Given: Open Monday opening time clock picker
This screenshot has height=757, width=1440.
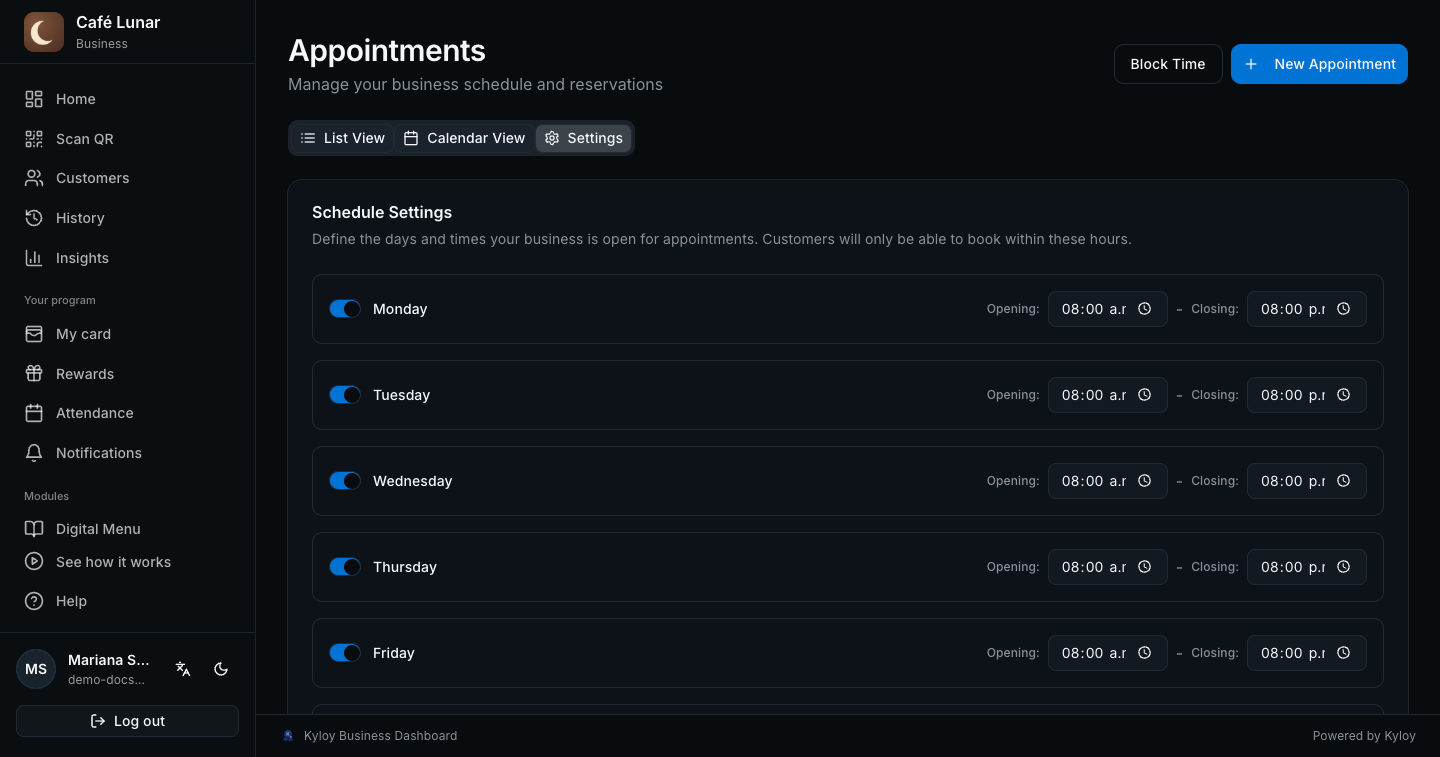Looking at the screenshot, I should coord(1145,309).
